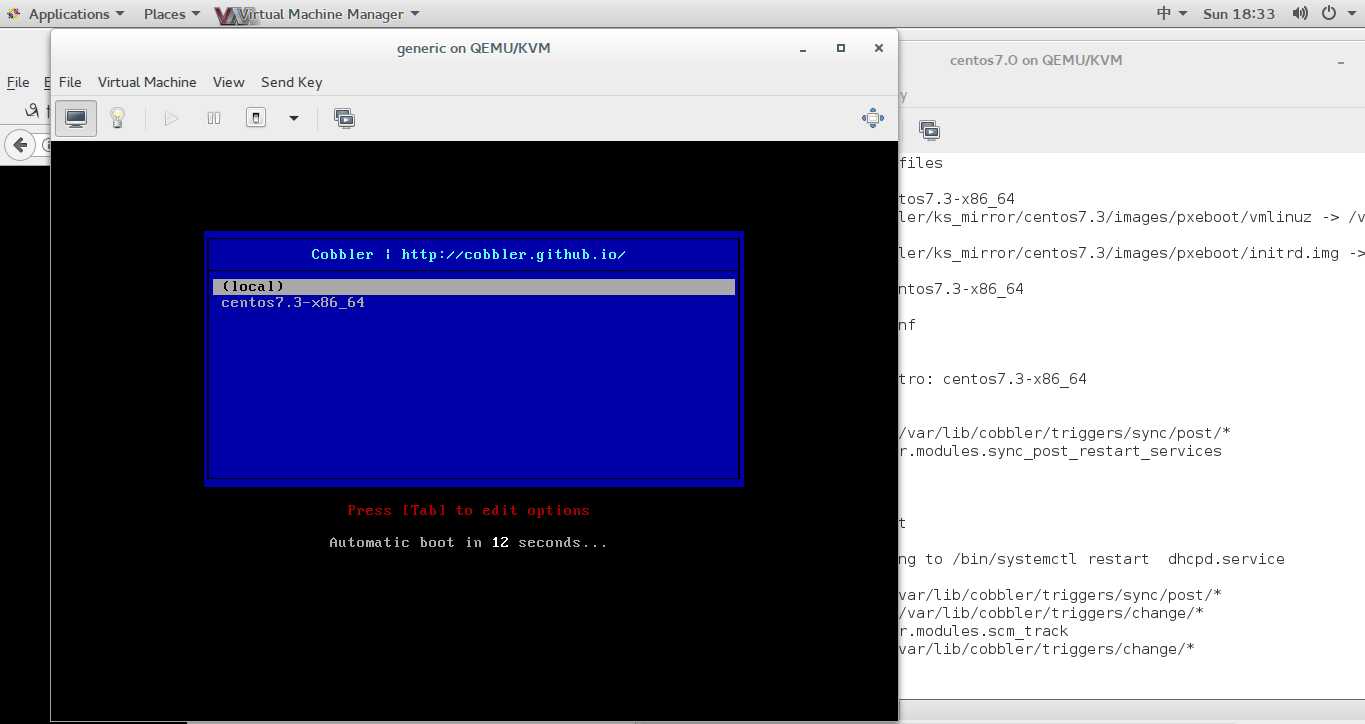Open File menu of the leftmost background window
1365x724 pixels.
pos(18,82)
